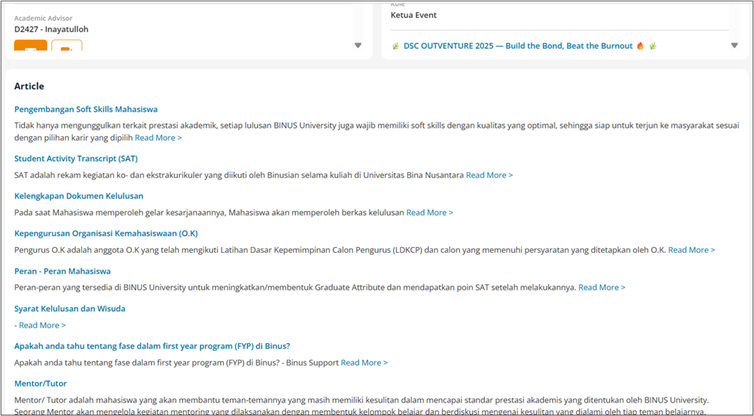
Task: Open Peran - Peran Mahasiswa article
Action: pos(62,271)
